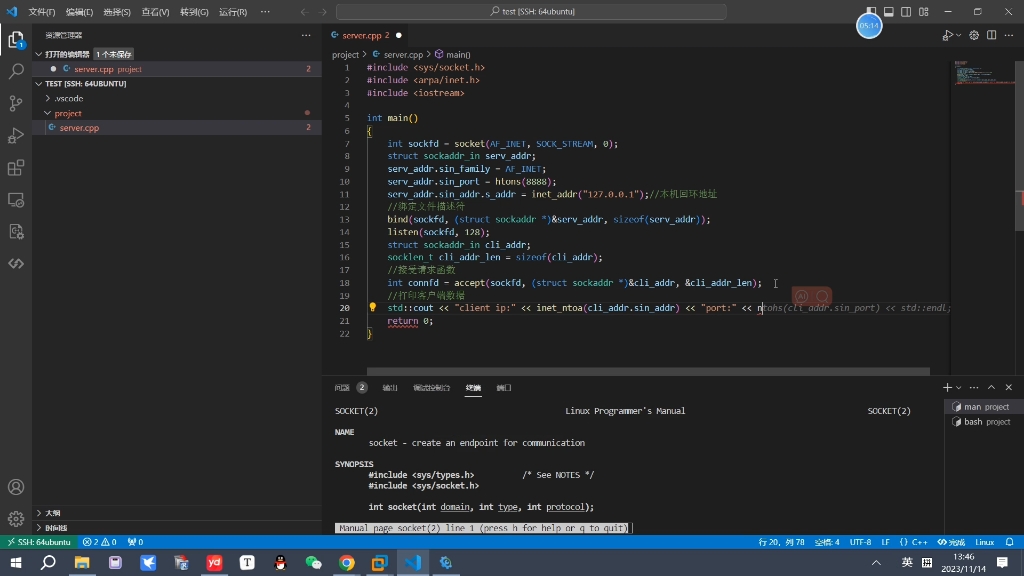Click the SSH: 64ubuntu remote indicator
1024x576 pixels.
[39, 542]
